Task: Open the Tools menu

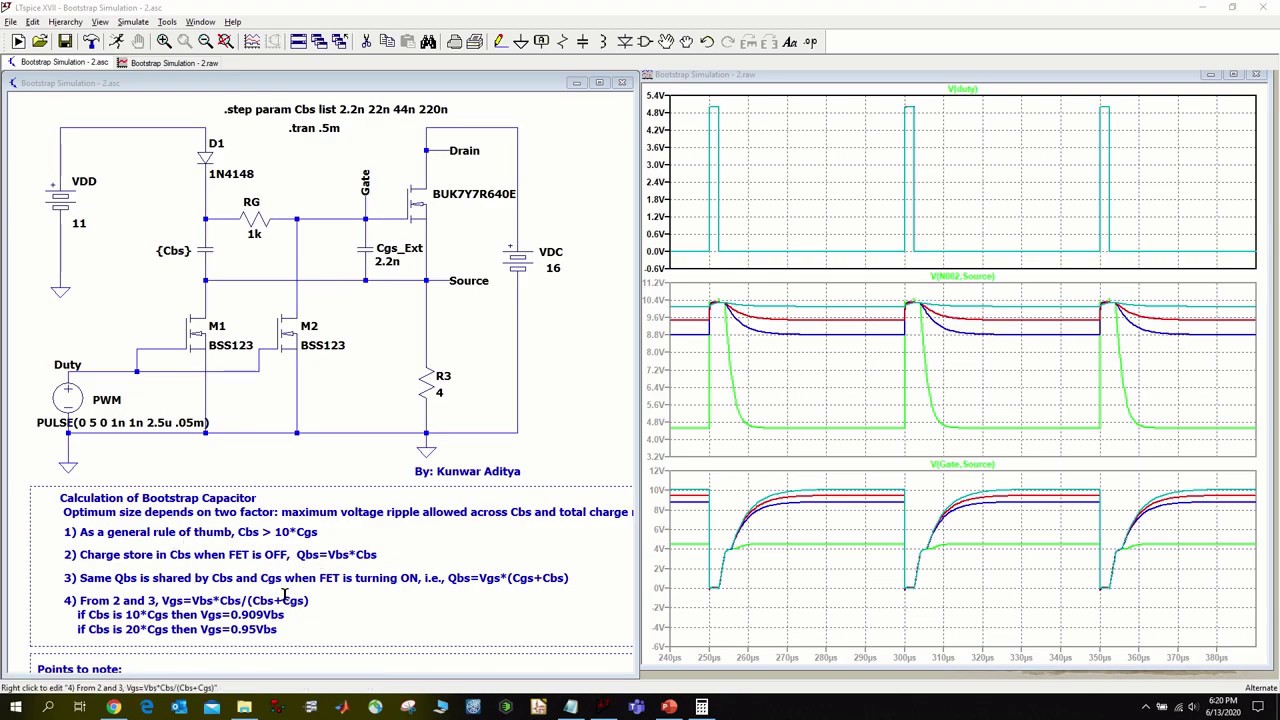Action: click(x=167, y=22)
